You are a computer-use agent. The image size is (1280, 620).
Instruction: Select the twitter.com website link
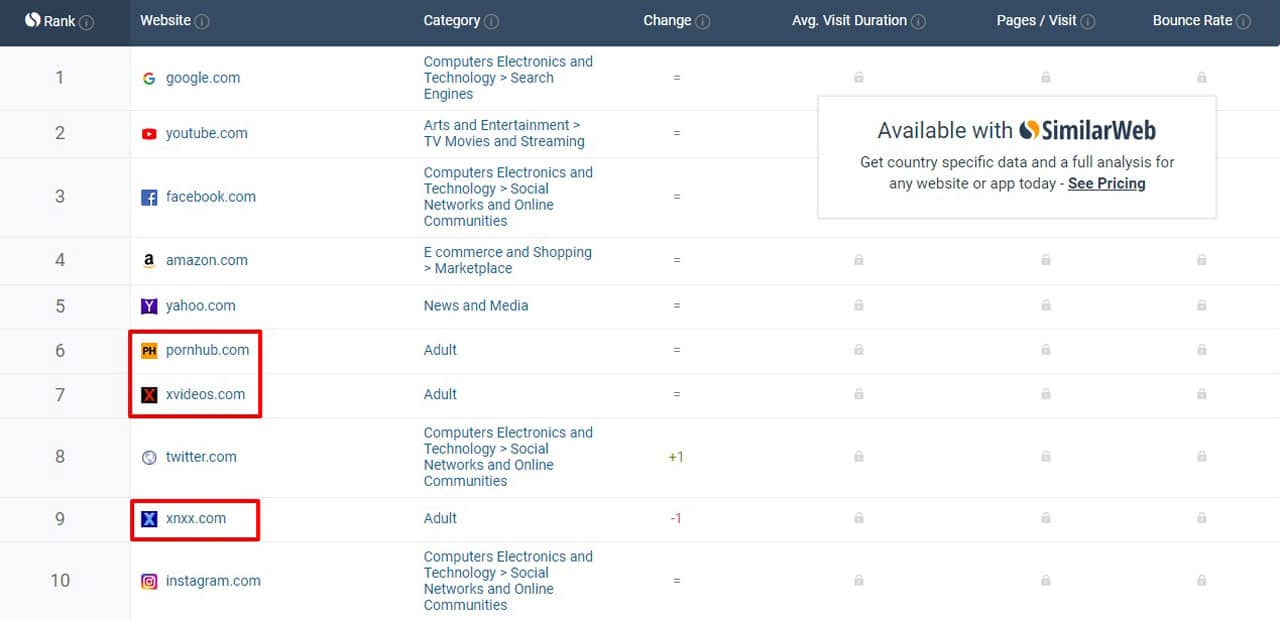click(x=201, y=457)
